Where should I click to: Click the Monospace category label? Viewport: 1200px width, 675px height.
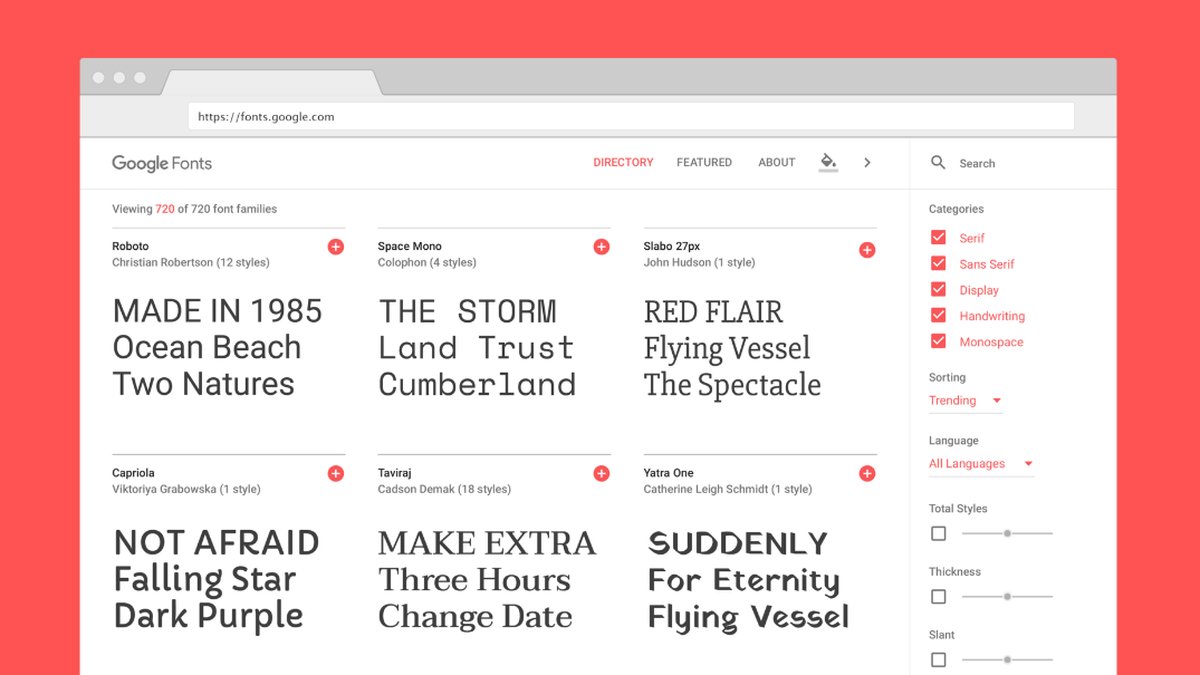pos(991,342)
